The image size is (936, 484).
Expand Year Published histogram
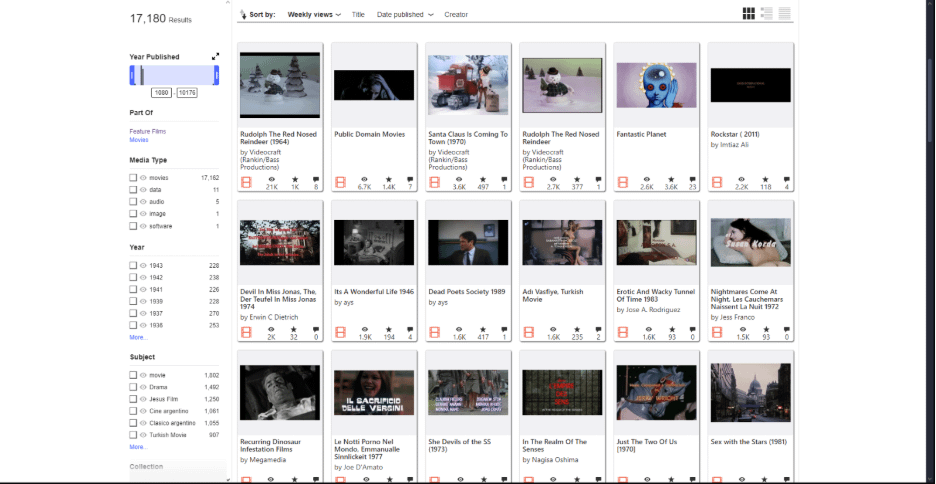point(215,57)
